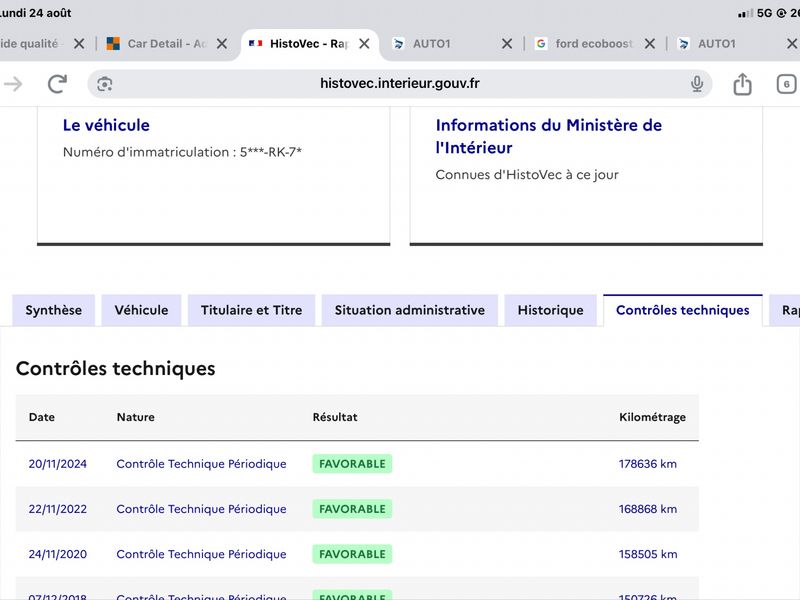Select the Contrôles techniques tab
The width and height of the screenshot is (800, 600).
(683, 310)
